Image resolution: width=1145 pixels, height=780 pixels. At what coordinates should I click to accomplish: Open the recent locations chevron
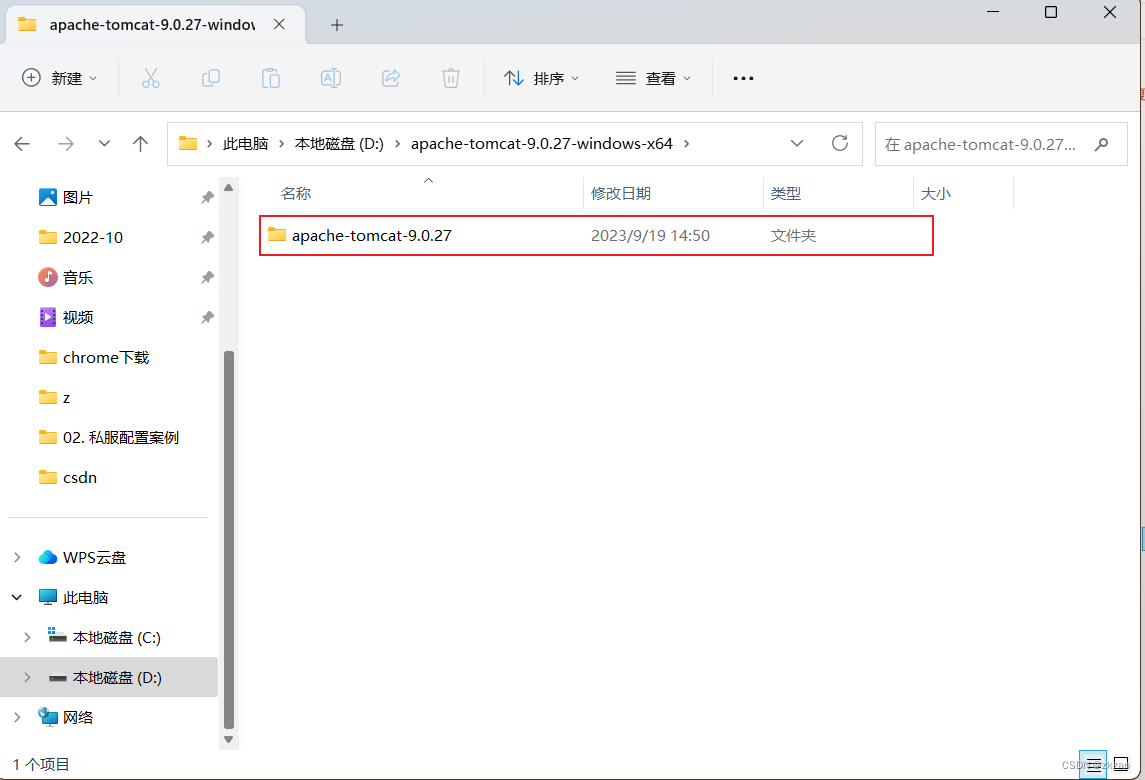pyautogui.click(x=104, y=144)
